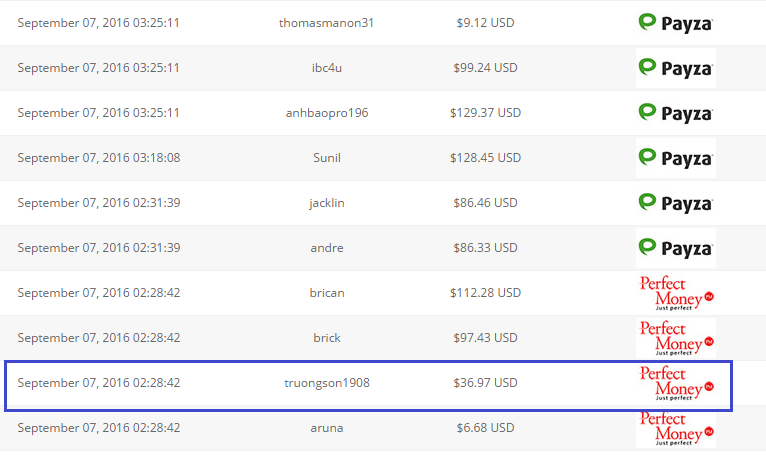The width and height of the screenshot is (766, 458).
Task: Click Perfect Money logo beside aruna
Action: click(x=675, y=428)
